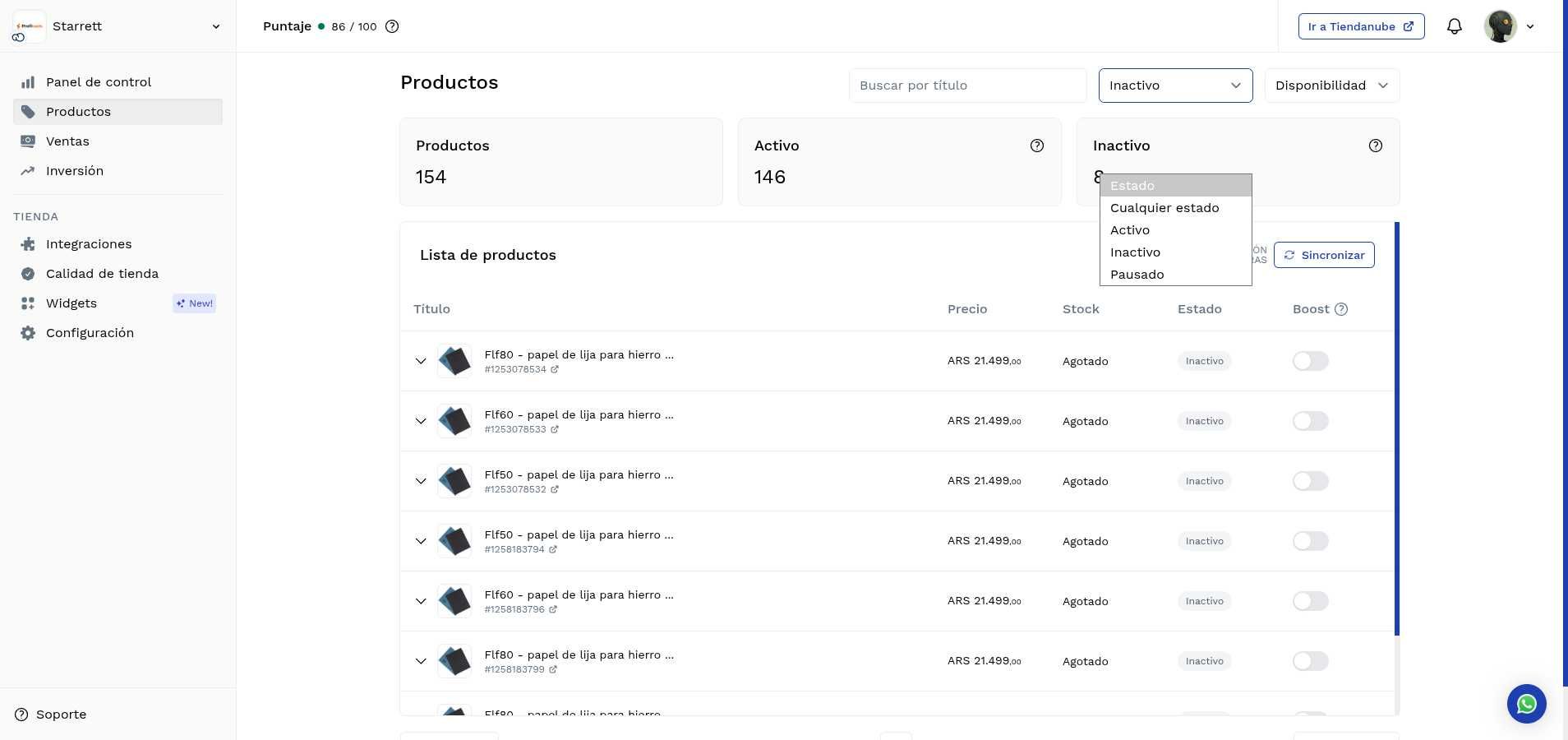Open external link icon for product #1253078534
The height and width of the screenshot is (740, 1568).
pos(555,370)
